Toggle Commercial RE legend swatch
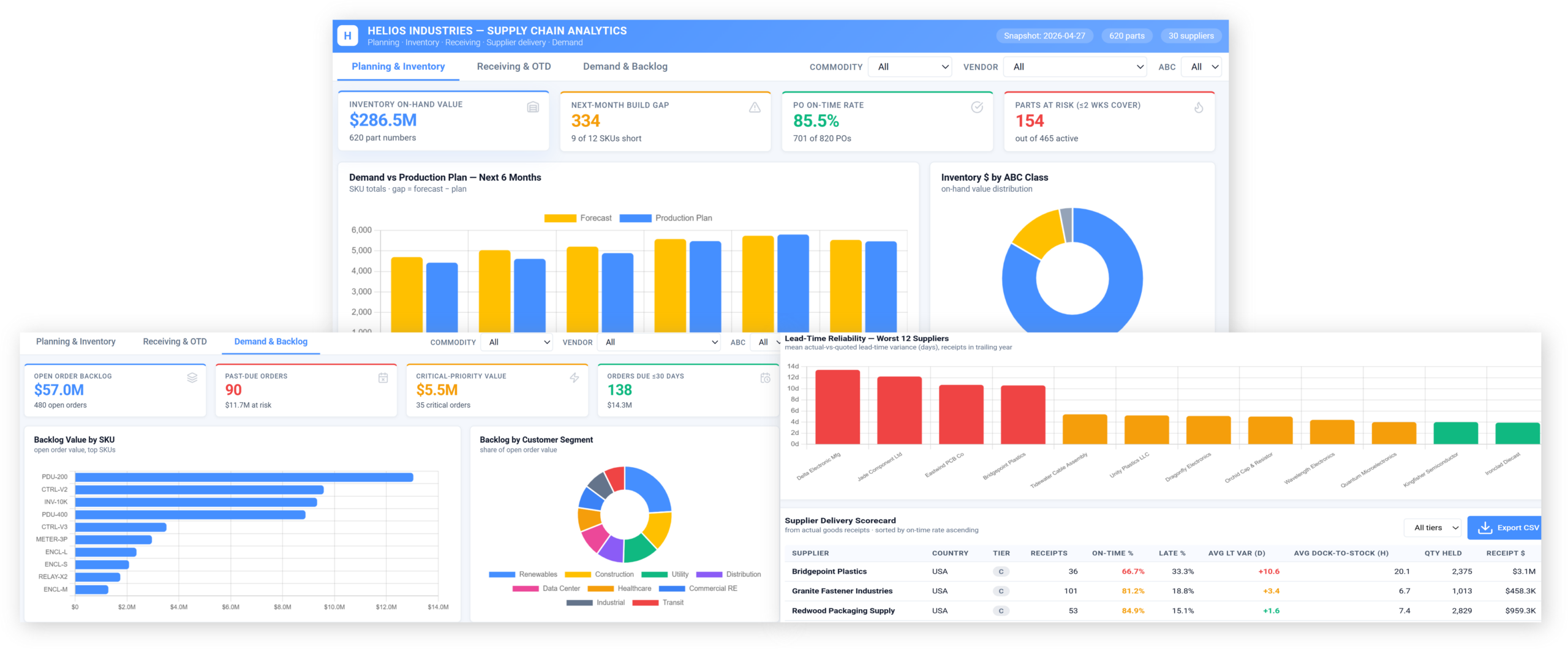Screen dimensions: 1568x649 pyautogui.click(x=672, y=588)
